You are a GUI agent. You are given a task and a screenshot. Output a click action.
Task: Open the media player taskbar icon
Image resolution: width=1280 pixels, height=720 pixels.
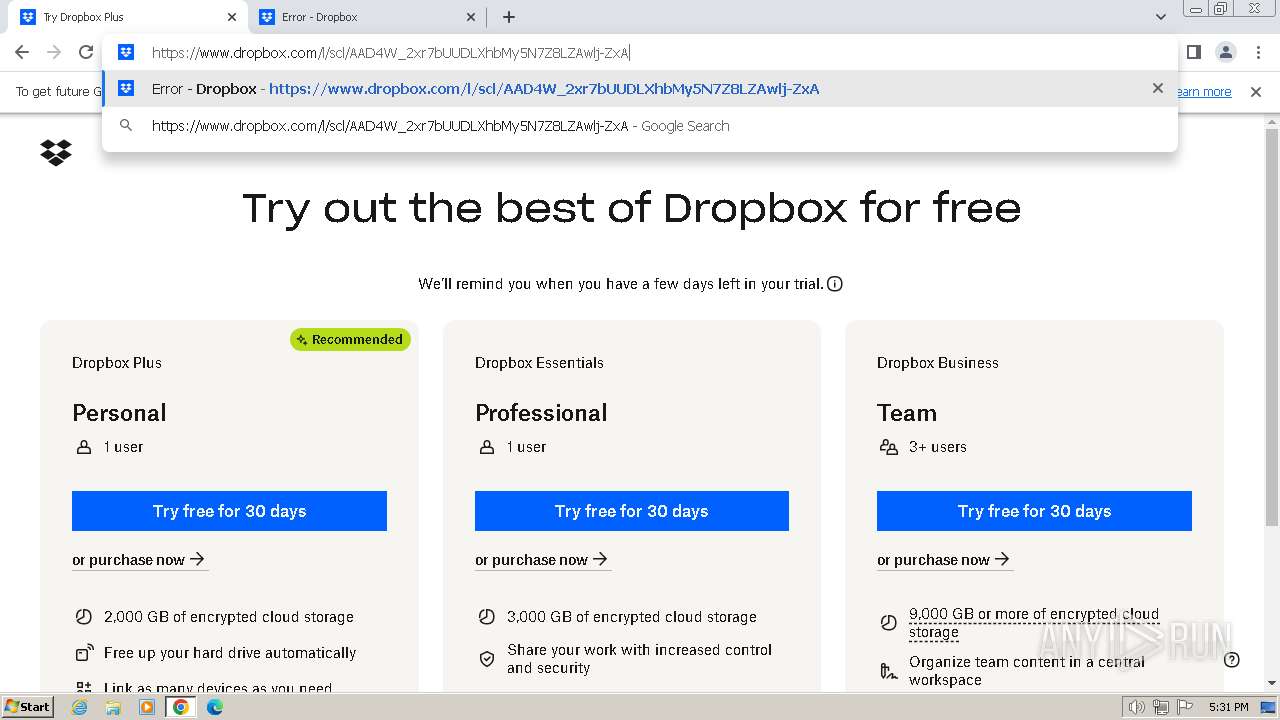(147, 707)
